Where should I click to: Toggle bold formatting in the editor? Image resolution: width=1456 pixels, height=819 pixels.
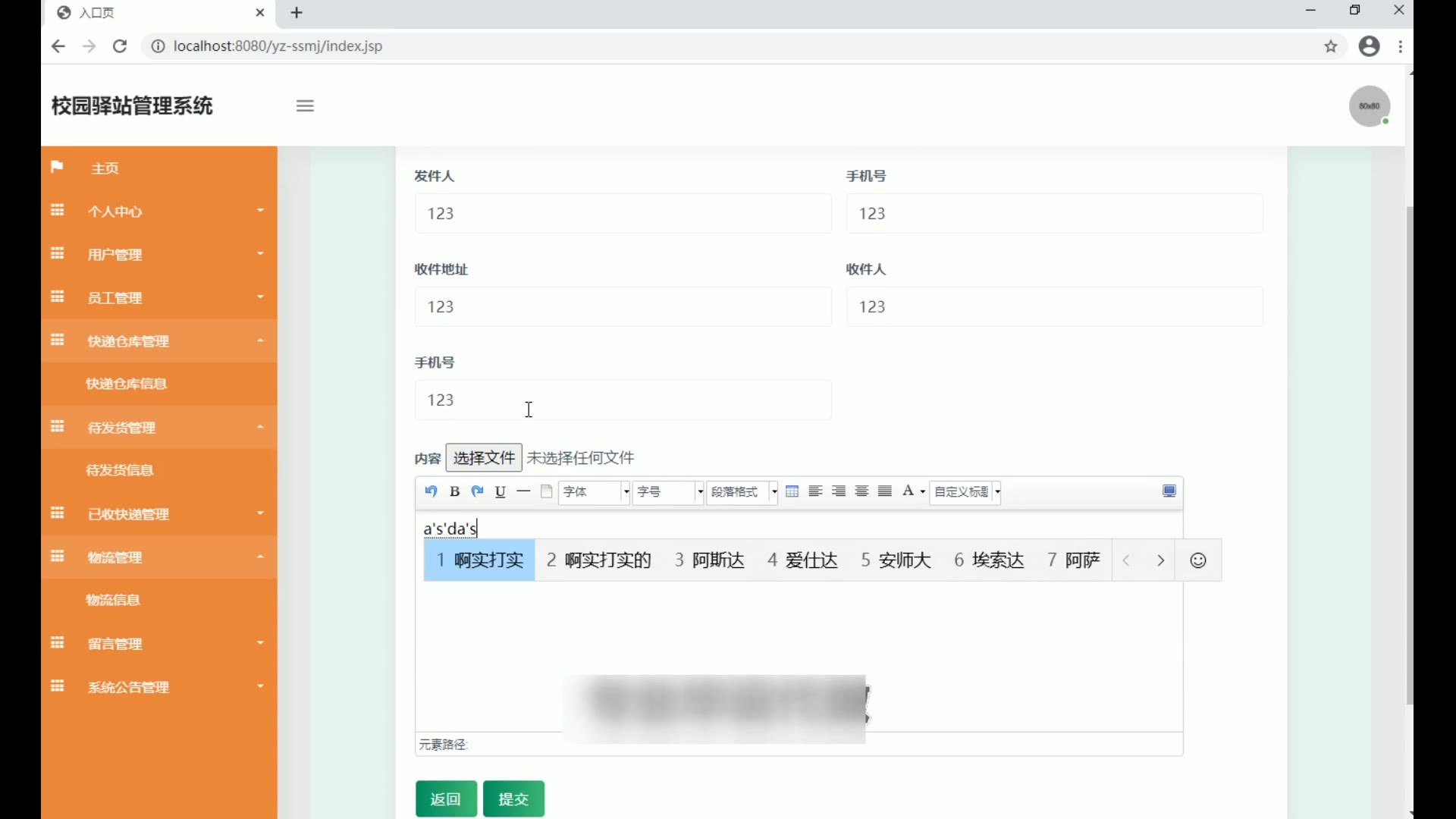coord(454,491)
